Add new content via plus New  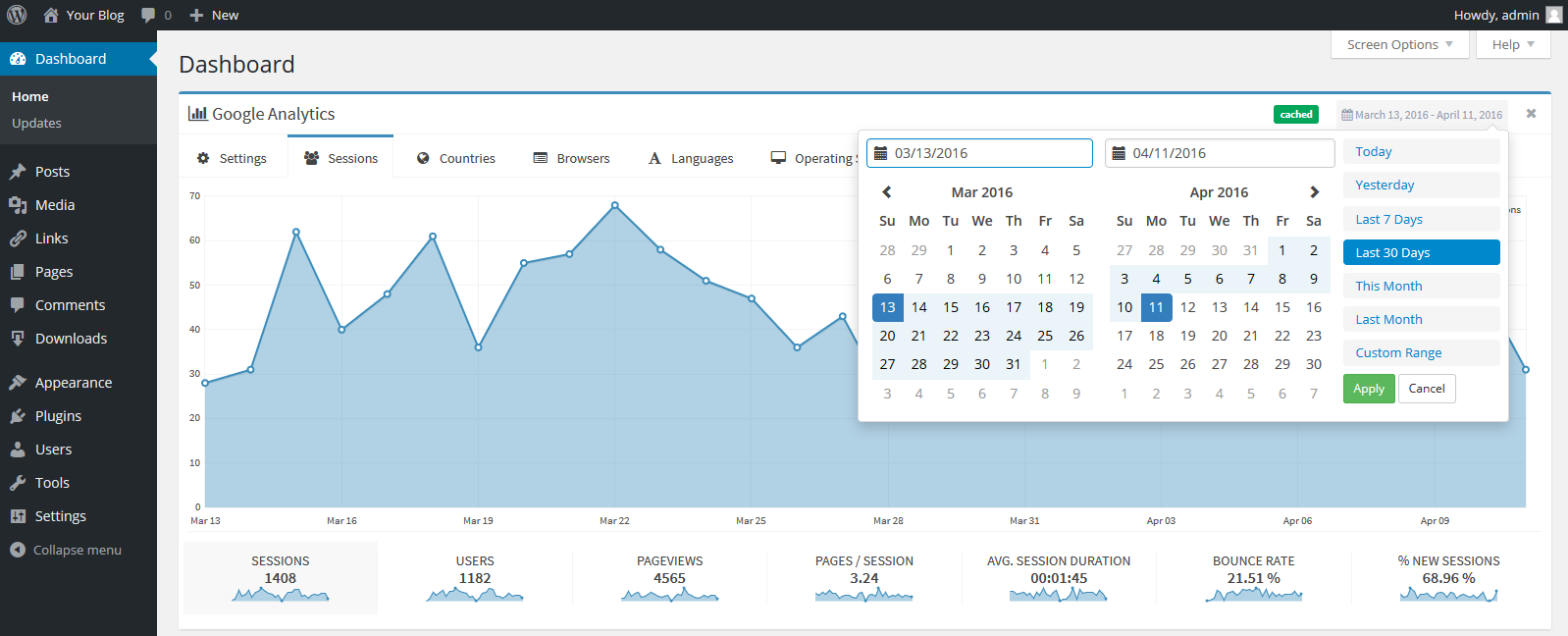(x=214, y=15)
